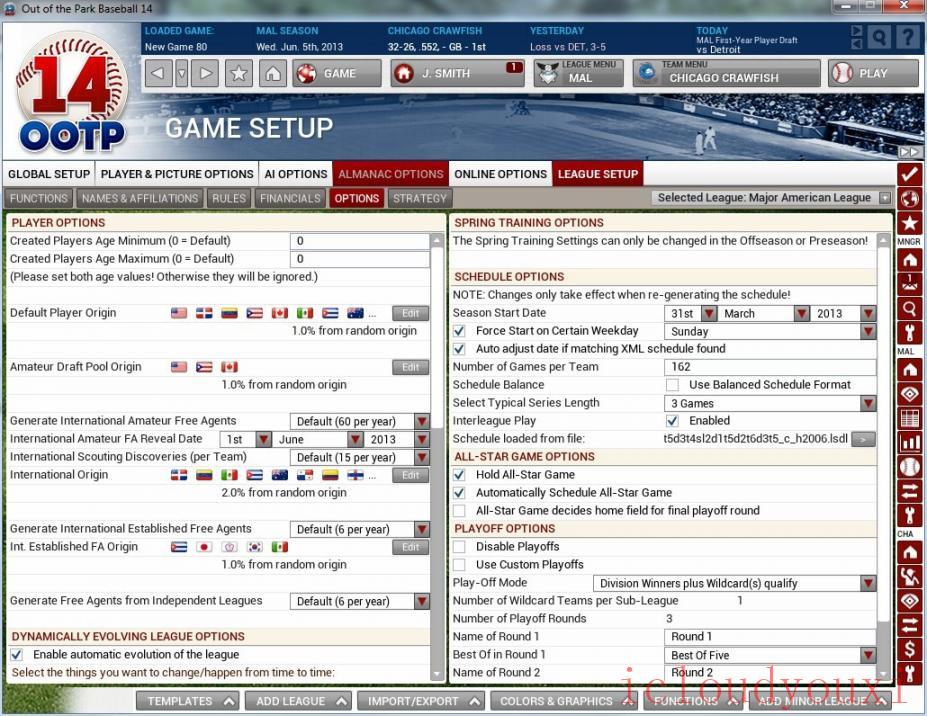The width and height of the screenshot is (927, 716).
Task: Open the J. SMITH manager menu
Action: pyautogui.click(x=457, y=73)
